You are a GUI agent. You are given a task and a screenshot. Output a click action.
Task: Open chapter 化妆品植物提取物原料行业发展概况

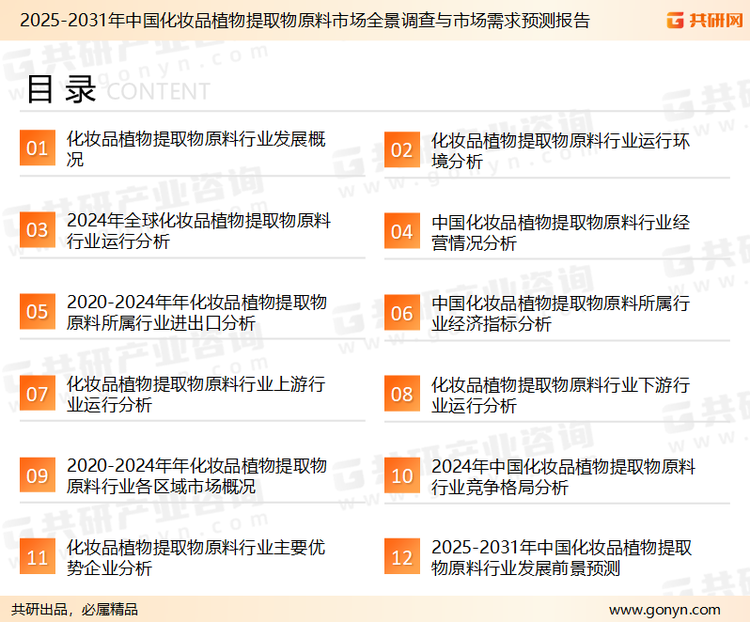point(196,149)
